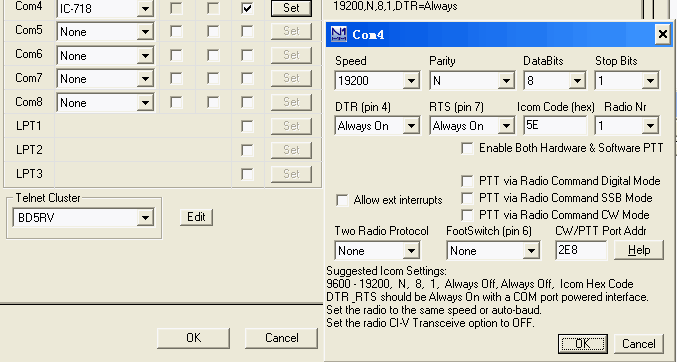Click OK in the Configurer window
Screen dimensions: 677x362
click(193, 338)
